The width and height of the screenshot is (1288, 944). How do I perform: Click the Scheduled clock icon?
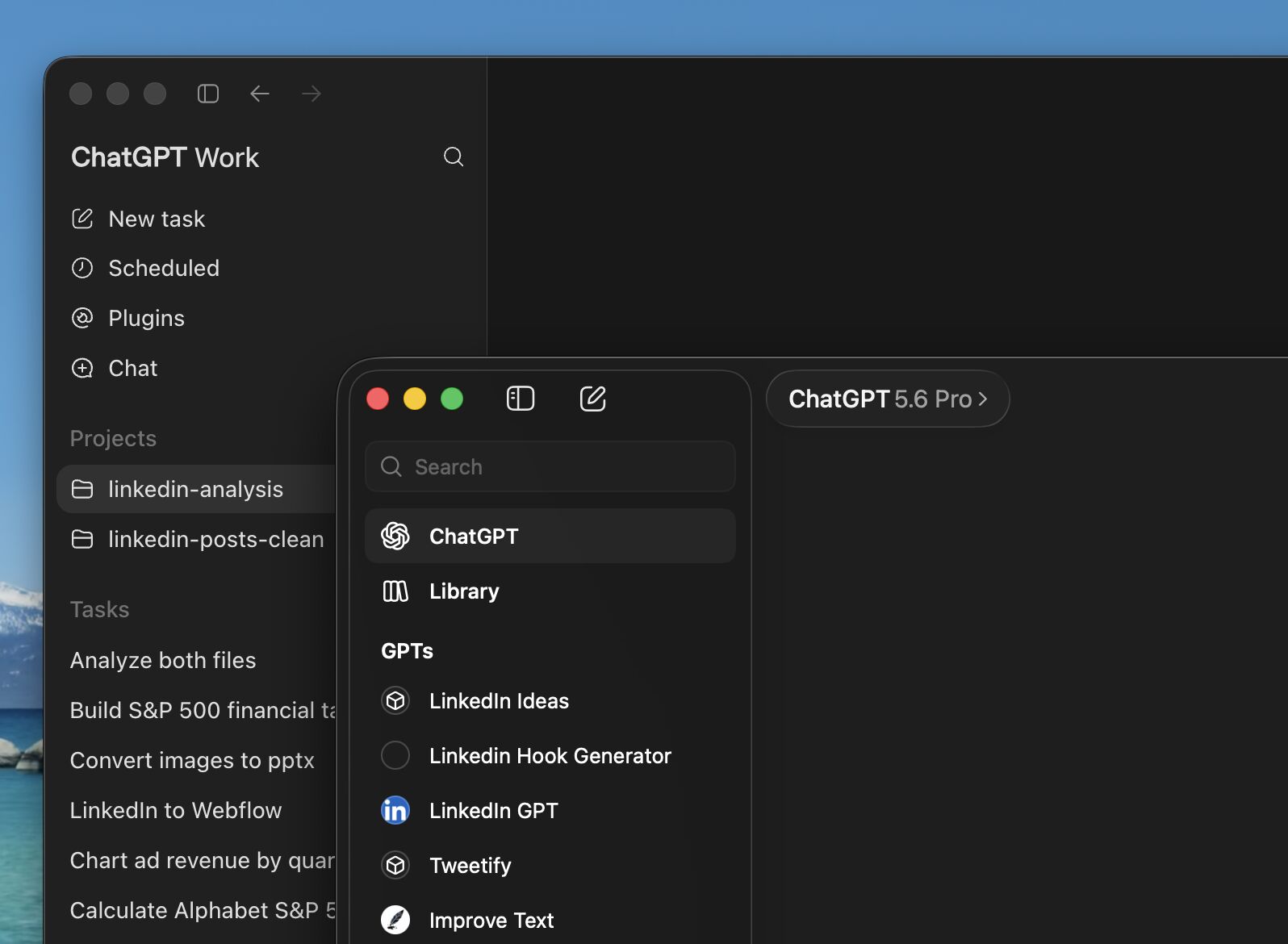[82, 268]
